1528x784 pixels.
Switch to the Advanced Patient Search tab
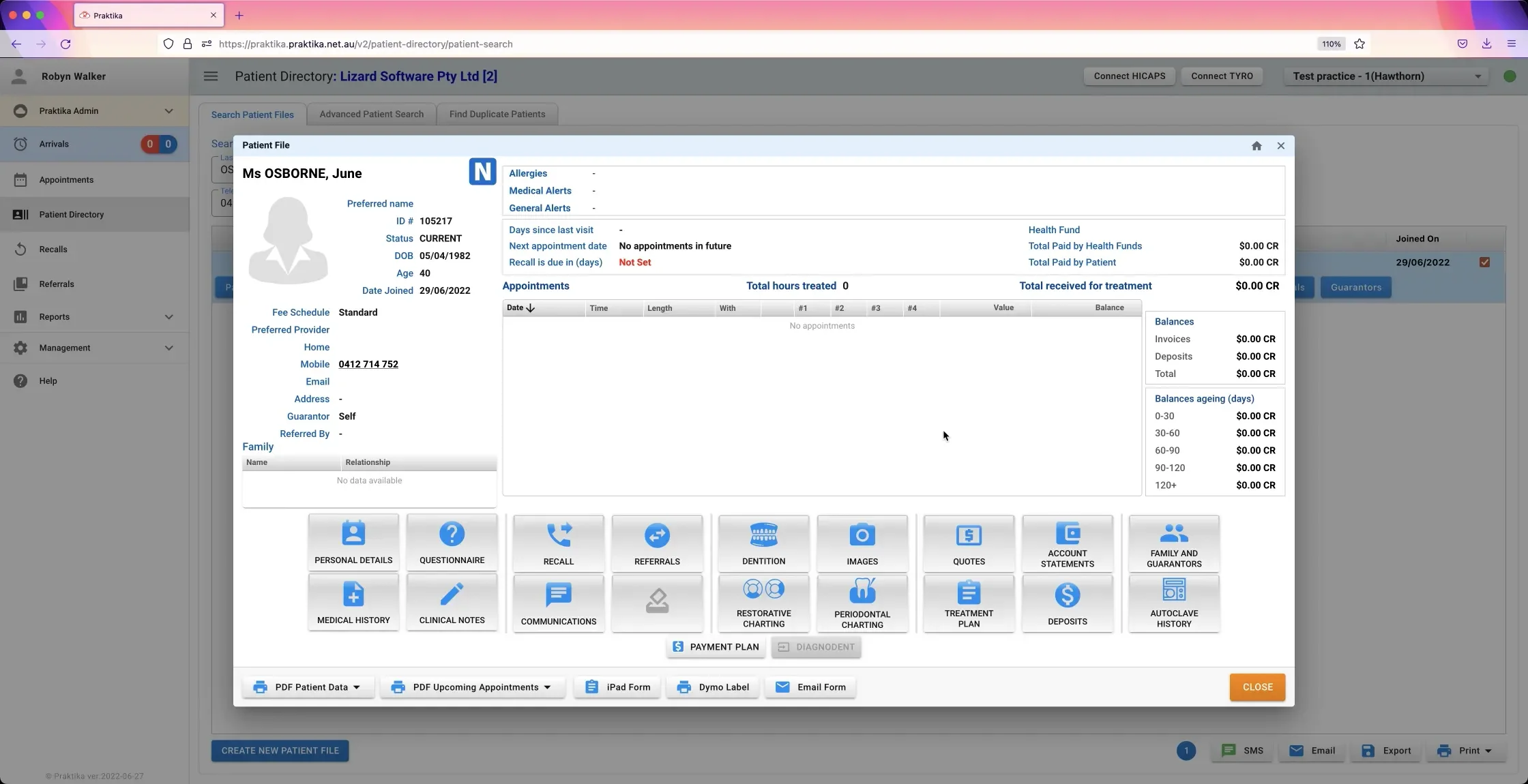[x=371, y=114]
